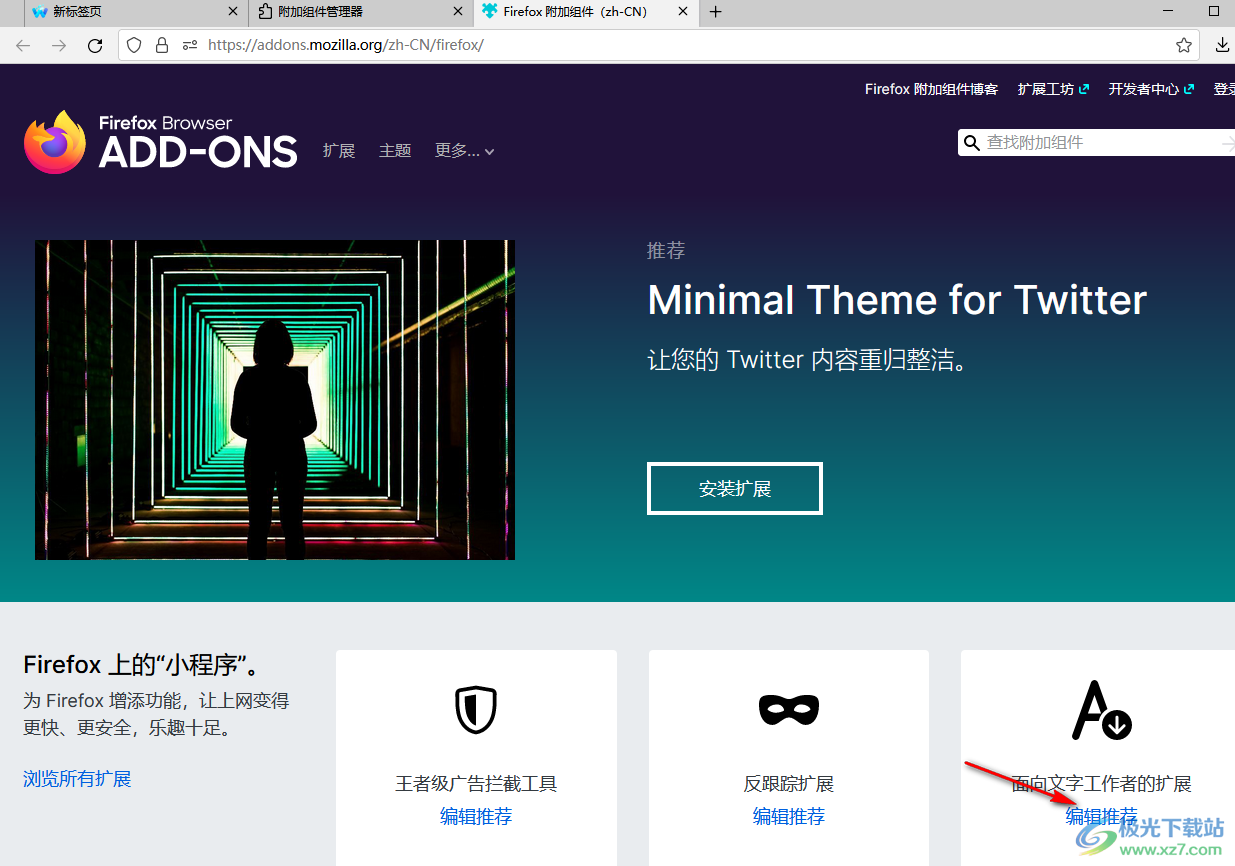Click the Firefox Browser ADD-ONS logo
Viewport: 1235px width, 866px height.
pos(161,142)
